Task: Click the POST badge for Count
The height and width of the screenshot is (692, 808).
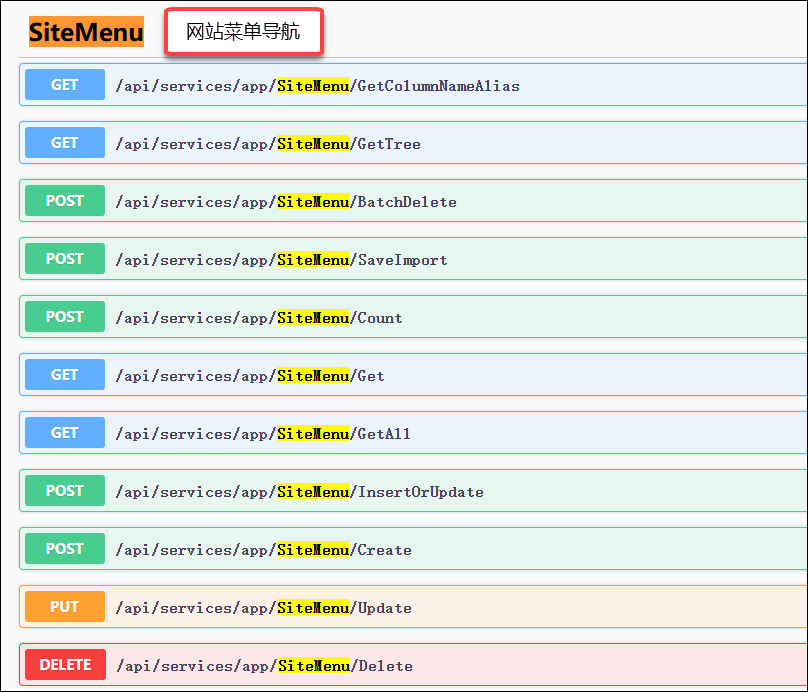Action: tap(65, 316)
